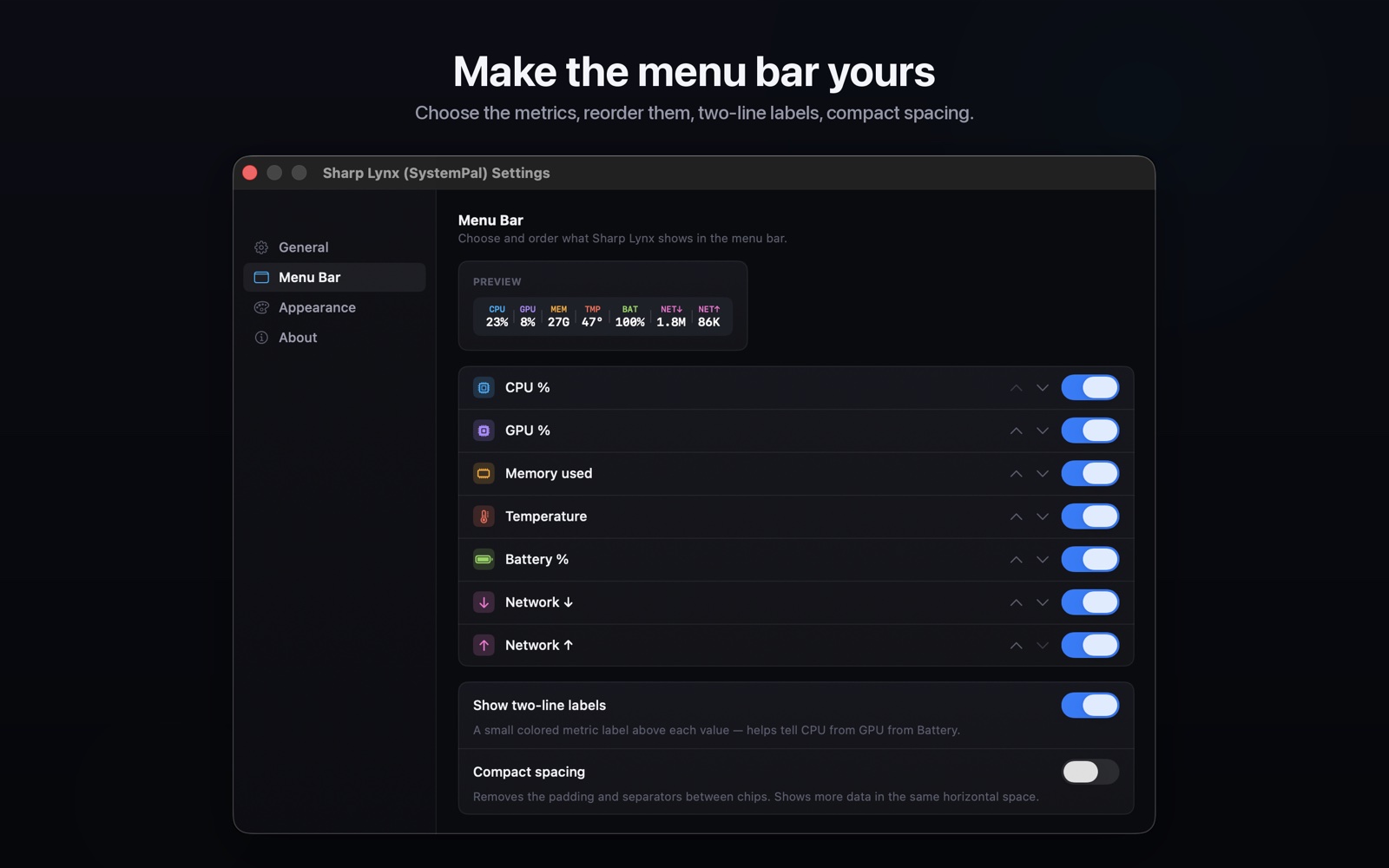Move Battery % down one position
1389x868 pixels.
pos(1043,560)
